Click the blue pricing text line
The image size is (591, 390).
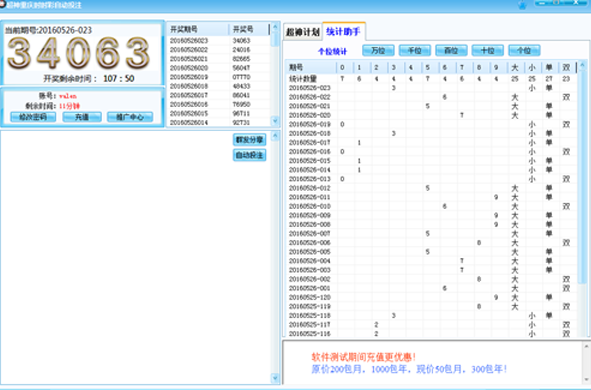[x=409, y=369]
